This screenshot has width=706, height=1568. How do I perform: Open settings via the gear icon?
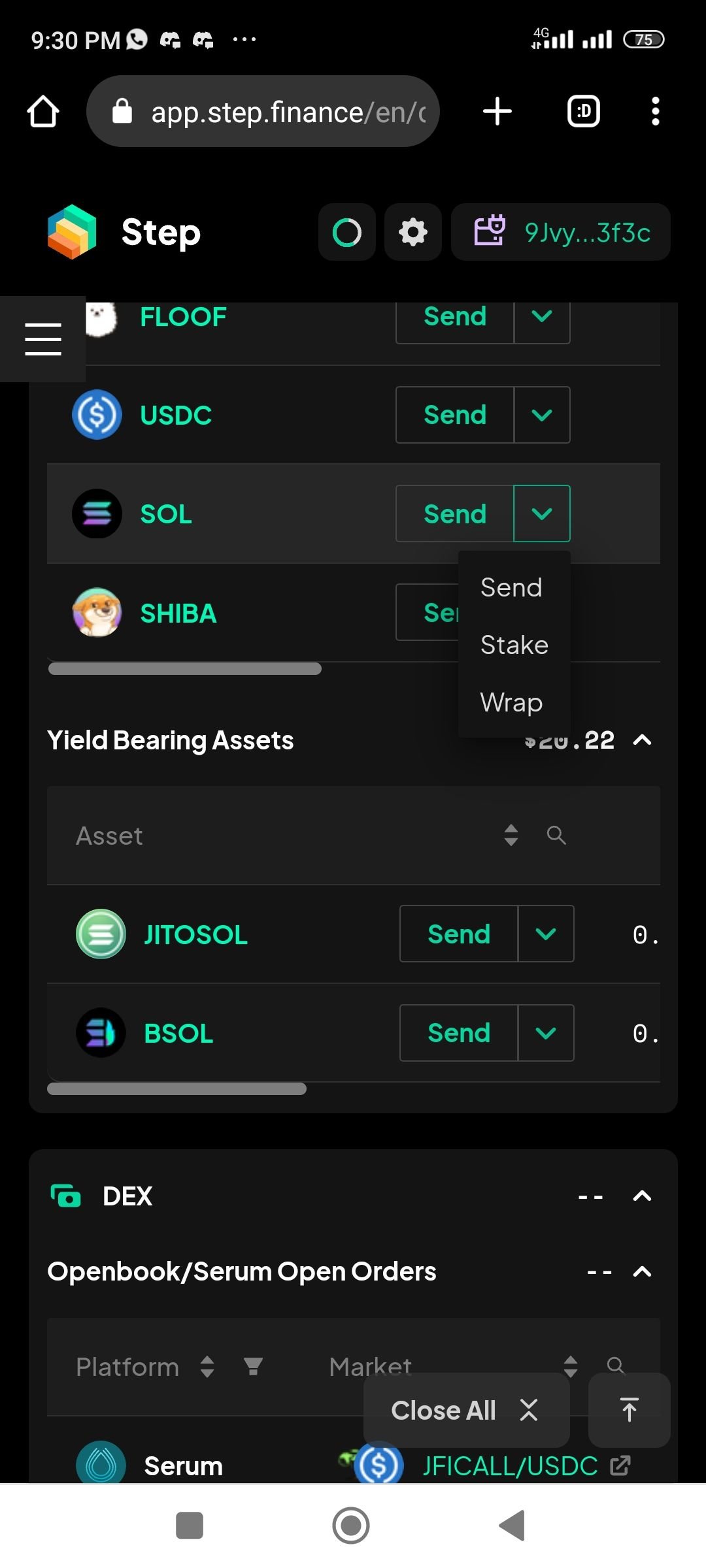pos(412,232)
